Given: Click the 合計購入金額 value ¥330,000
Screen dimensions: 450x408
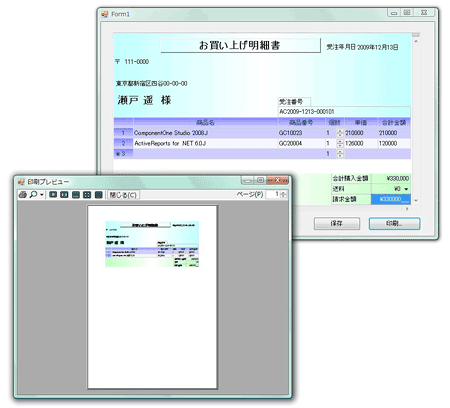Looking at the screenshot, I should pos(391,179).
